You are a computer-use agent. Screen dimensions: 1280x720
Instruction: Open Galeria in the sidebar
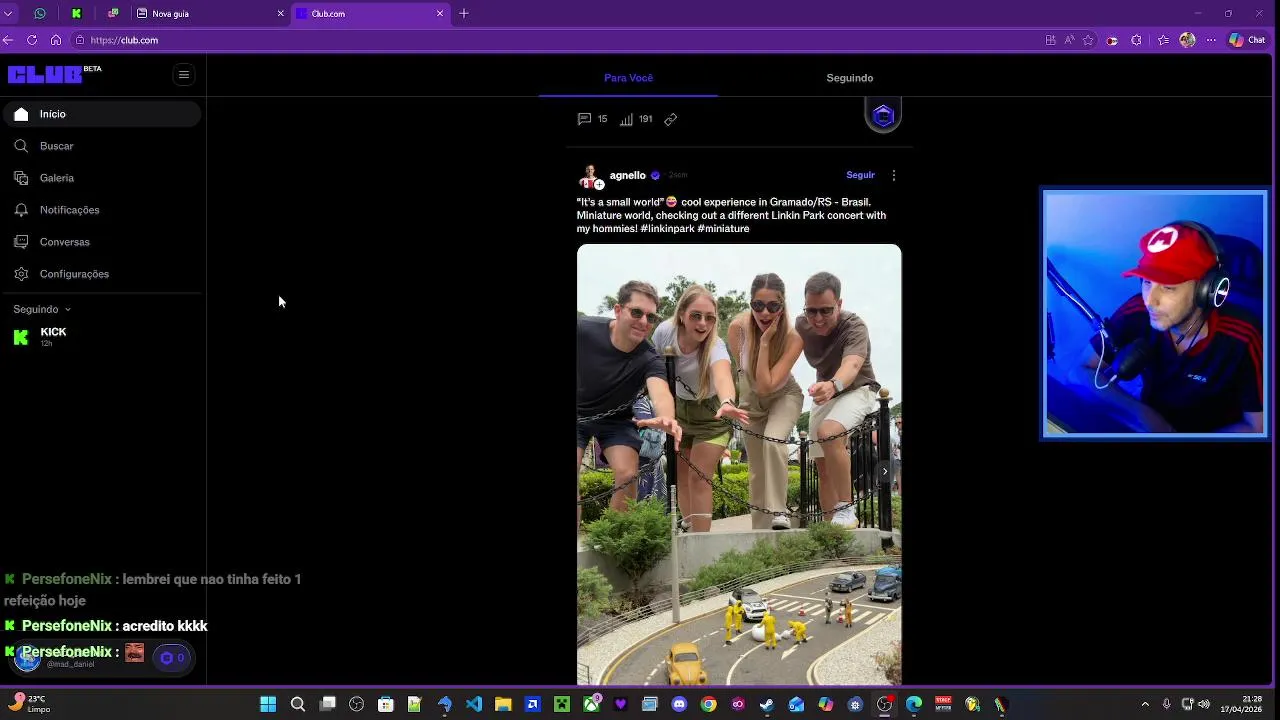(102, 178)
